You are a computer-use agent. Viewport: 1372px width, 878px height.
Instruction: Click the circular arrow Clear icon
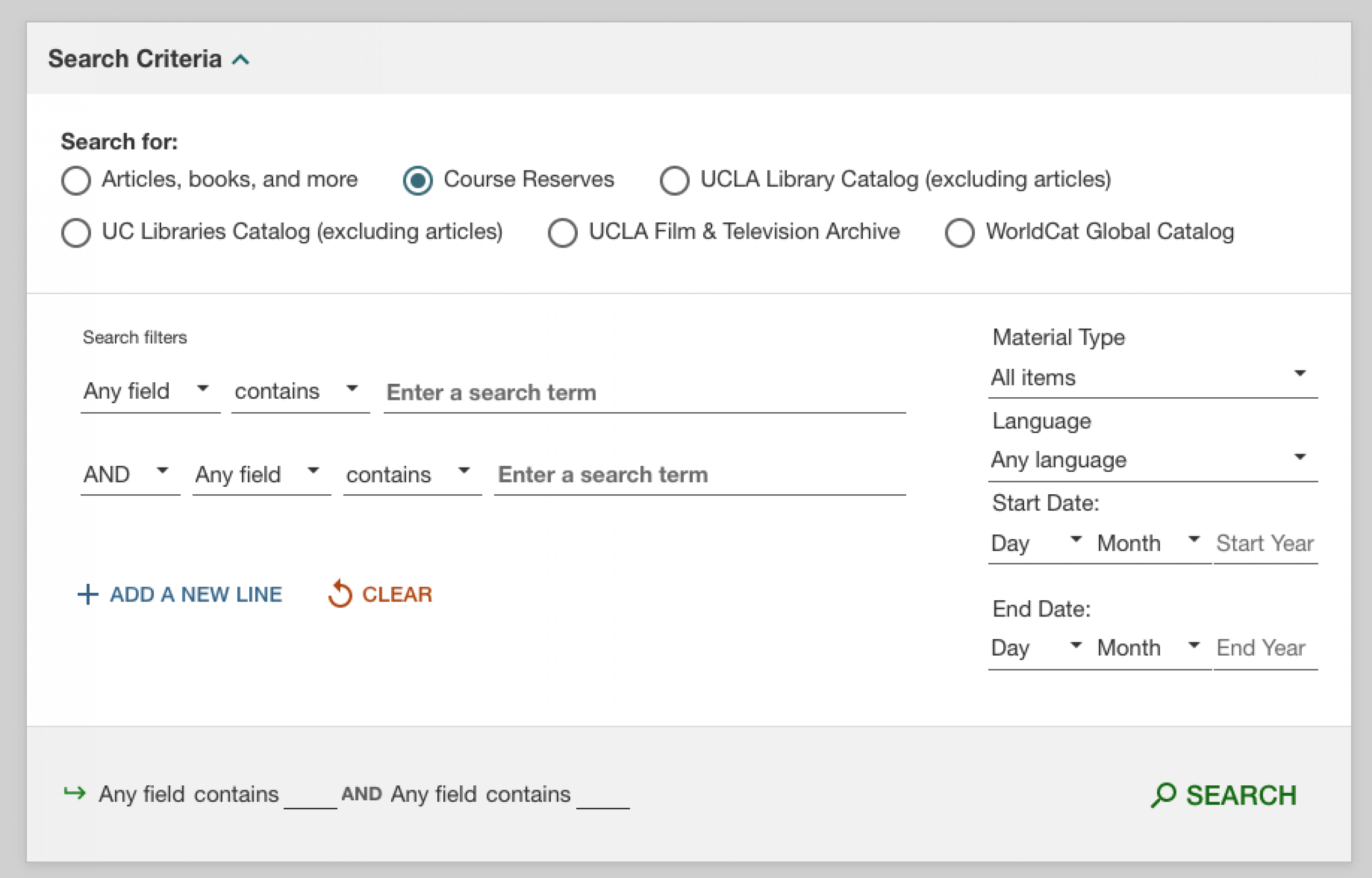(340, 594)
